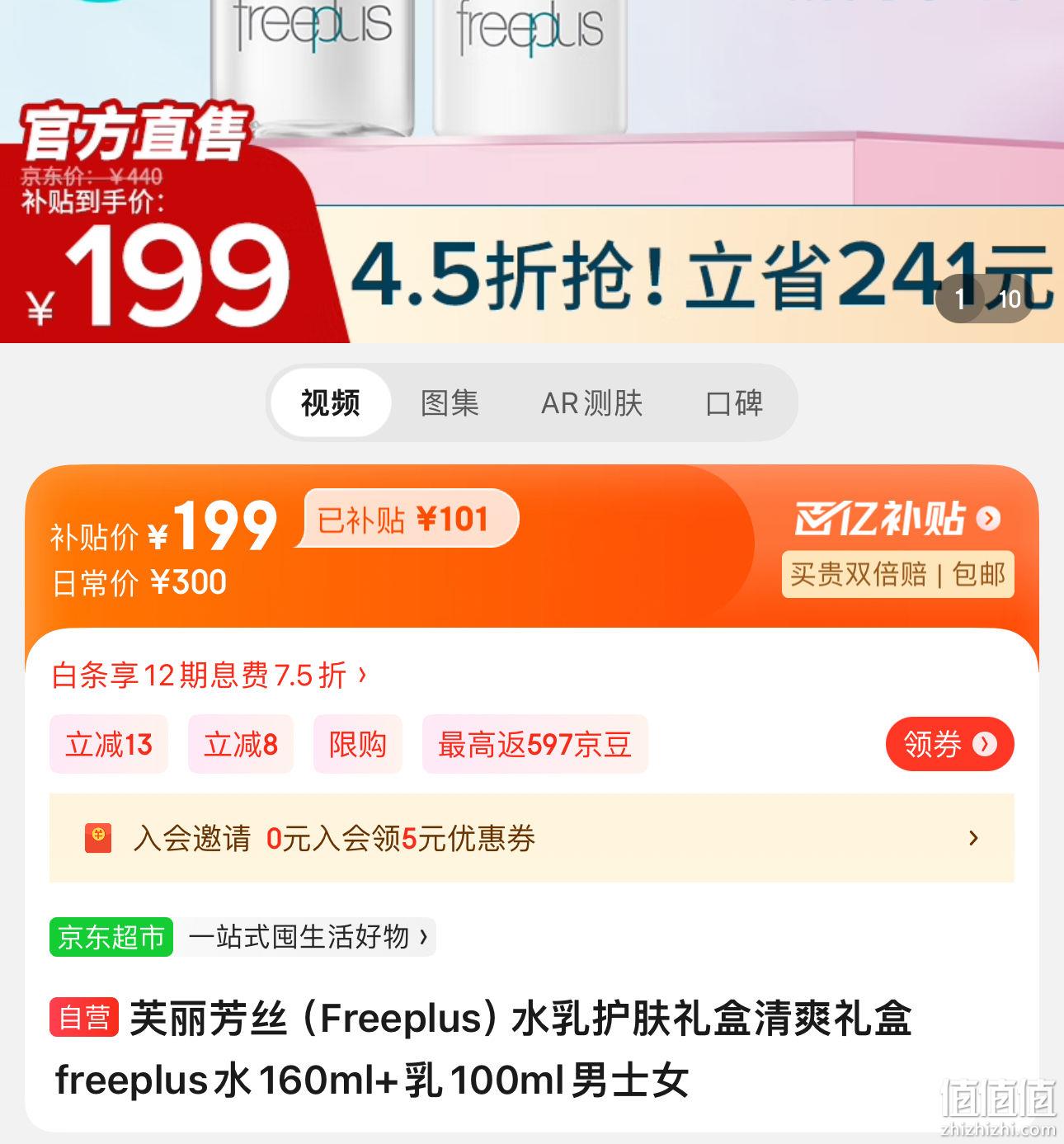Switch to 图集 tab

(x=450, y=403)
